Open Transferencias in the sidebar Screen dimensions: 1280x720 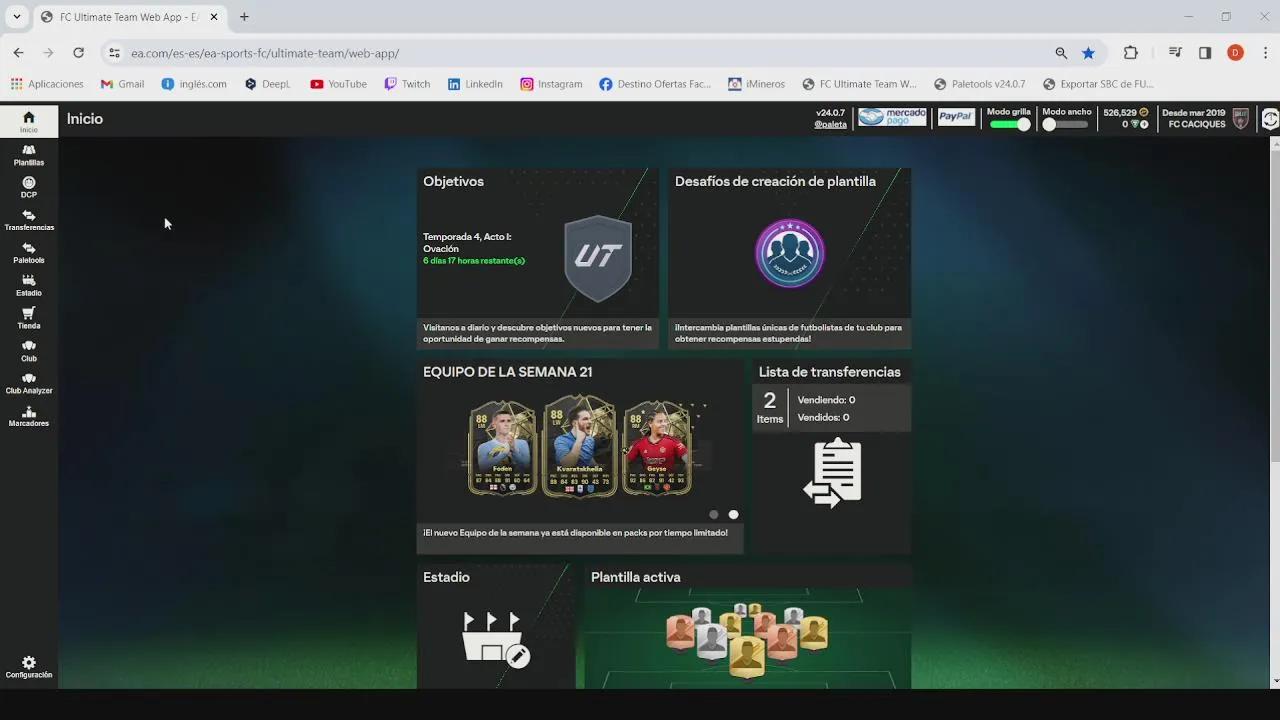click(x=28, y=220)
